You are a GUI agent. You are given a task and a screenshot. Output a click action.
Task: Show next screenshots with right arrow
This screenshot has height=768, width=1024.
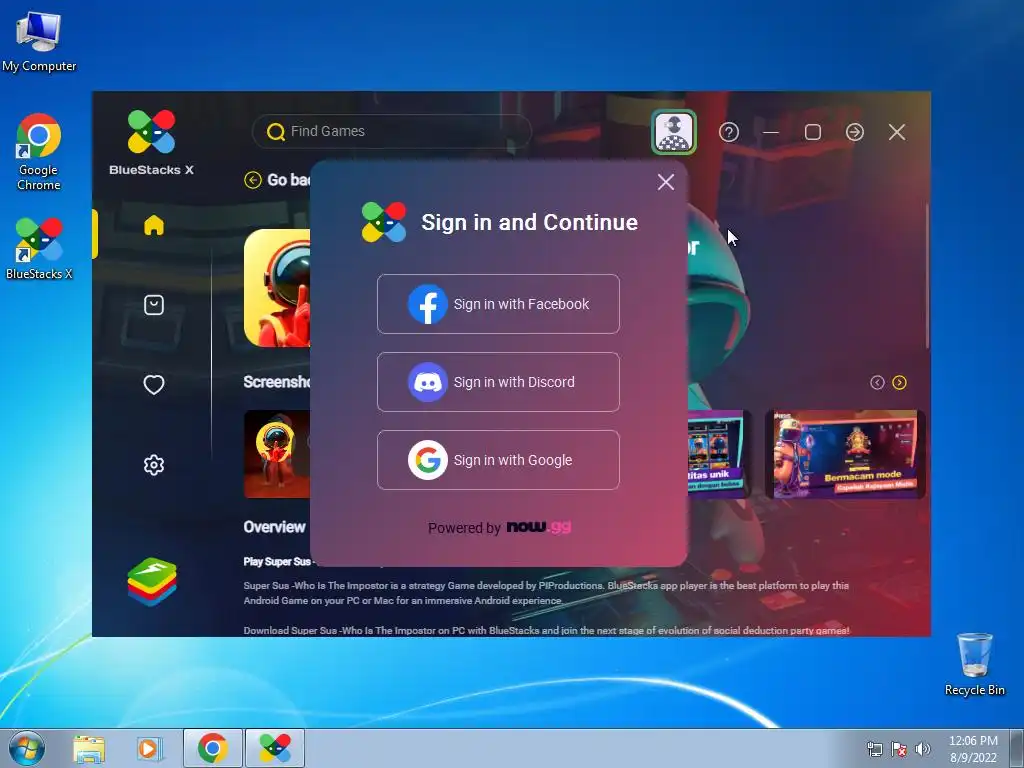coord(899,383)
